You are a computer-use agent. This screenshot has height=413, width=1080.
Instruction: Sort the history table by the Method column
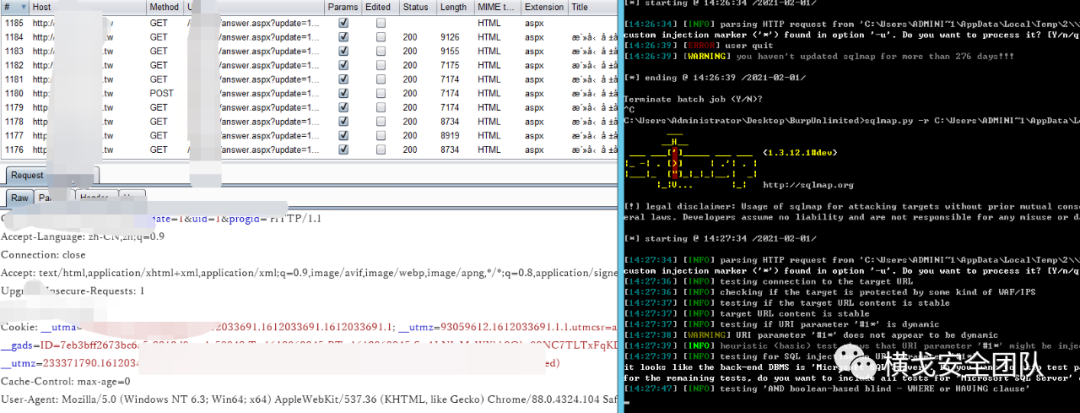point(165,7)
